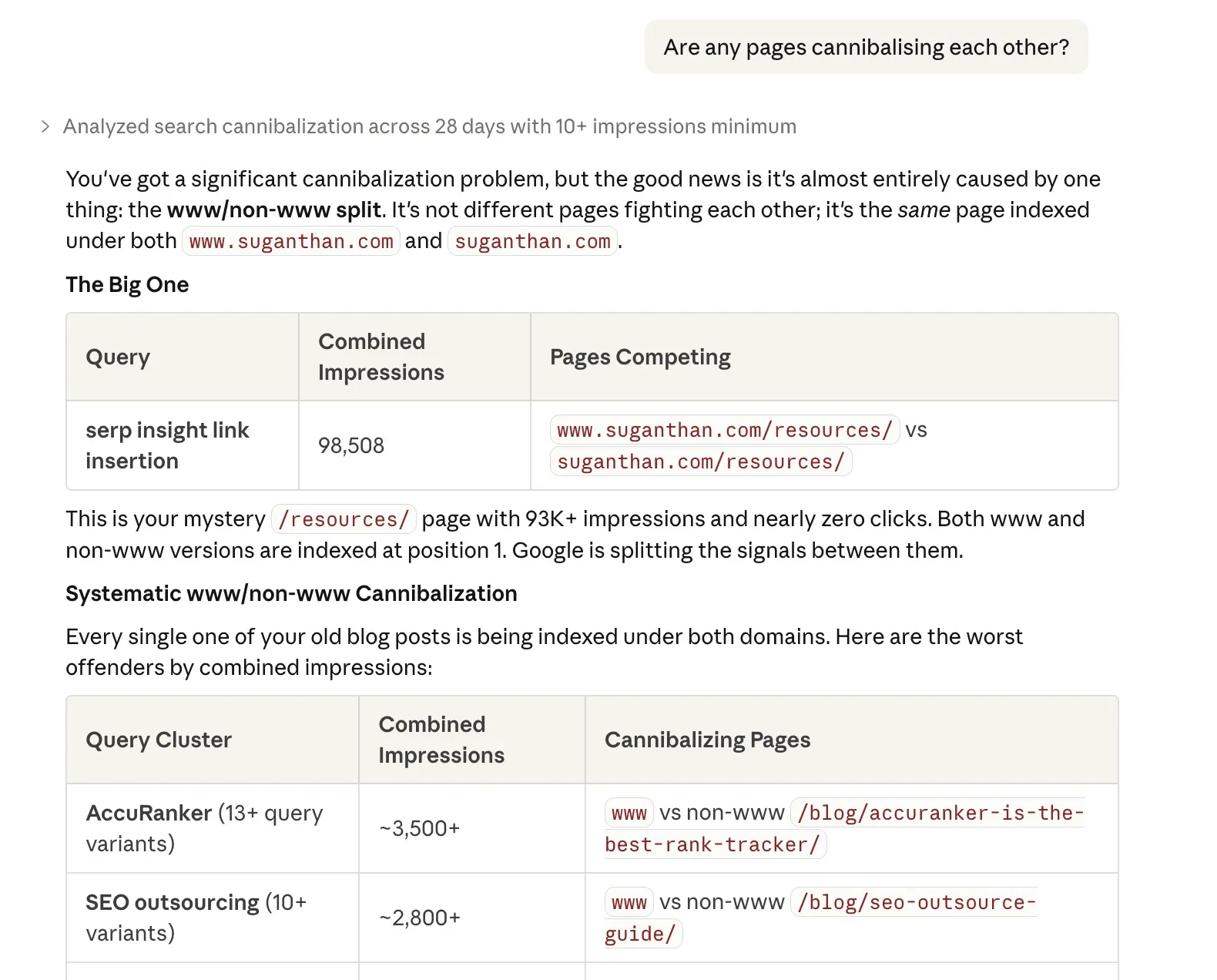
Task: Expand the analysis chevron arrow
Action: click(x=45, y=126)
